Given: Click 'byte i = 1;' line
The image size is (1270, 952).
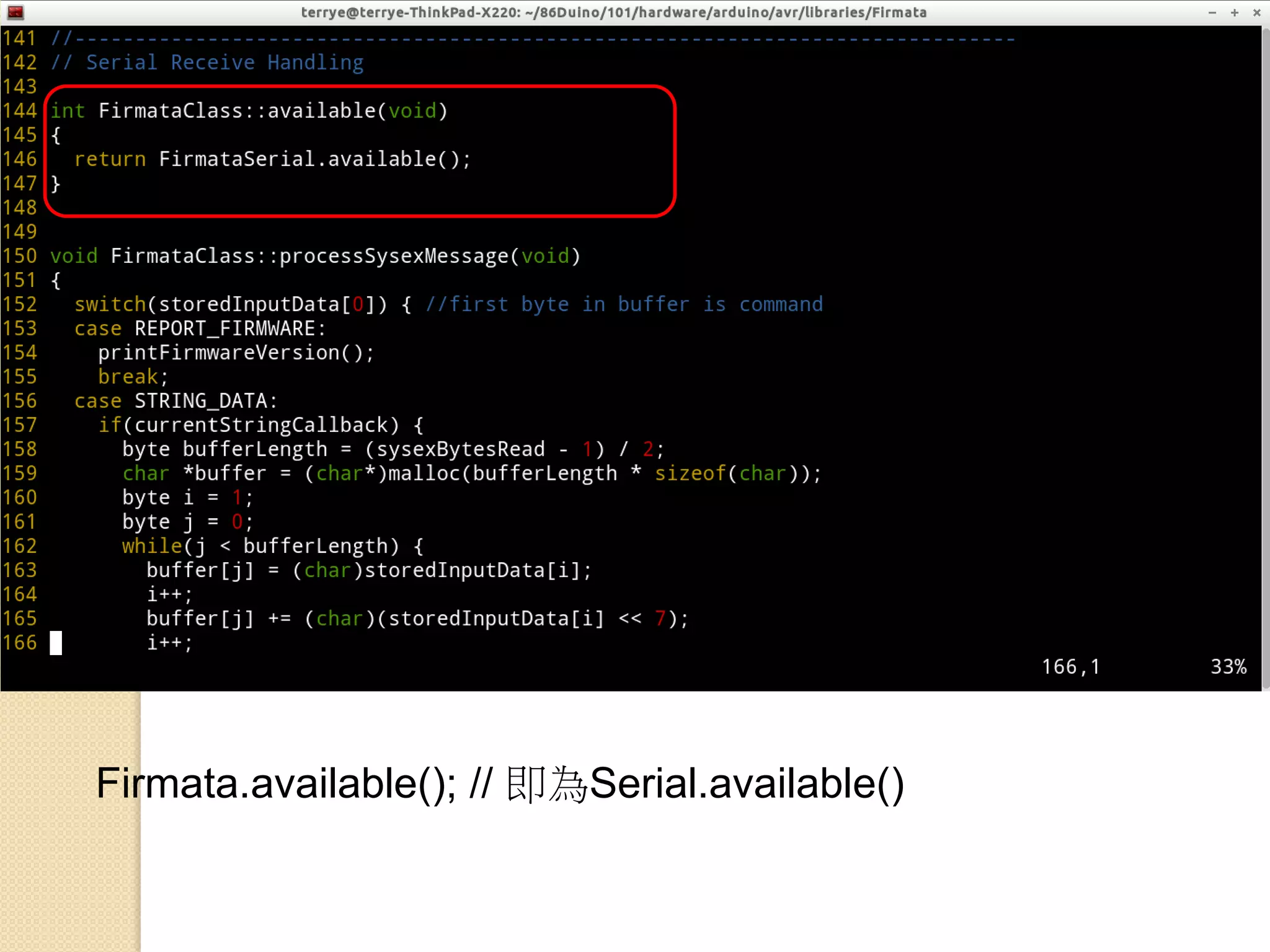Looking at the screenshot, I should (187, 498).
